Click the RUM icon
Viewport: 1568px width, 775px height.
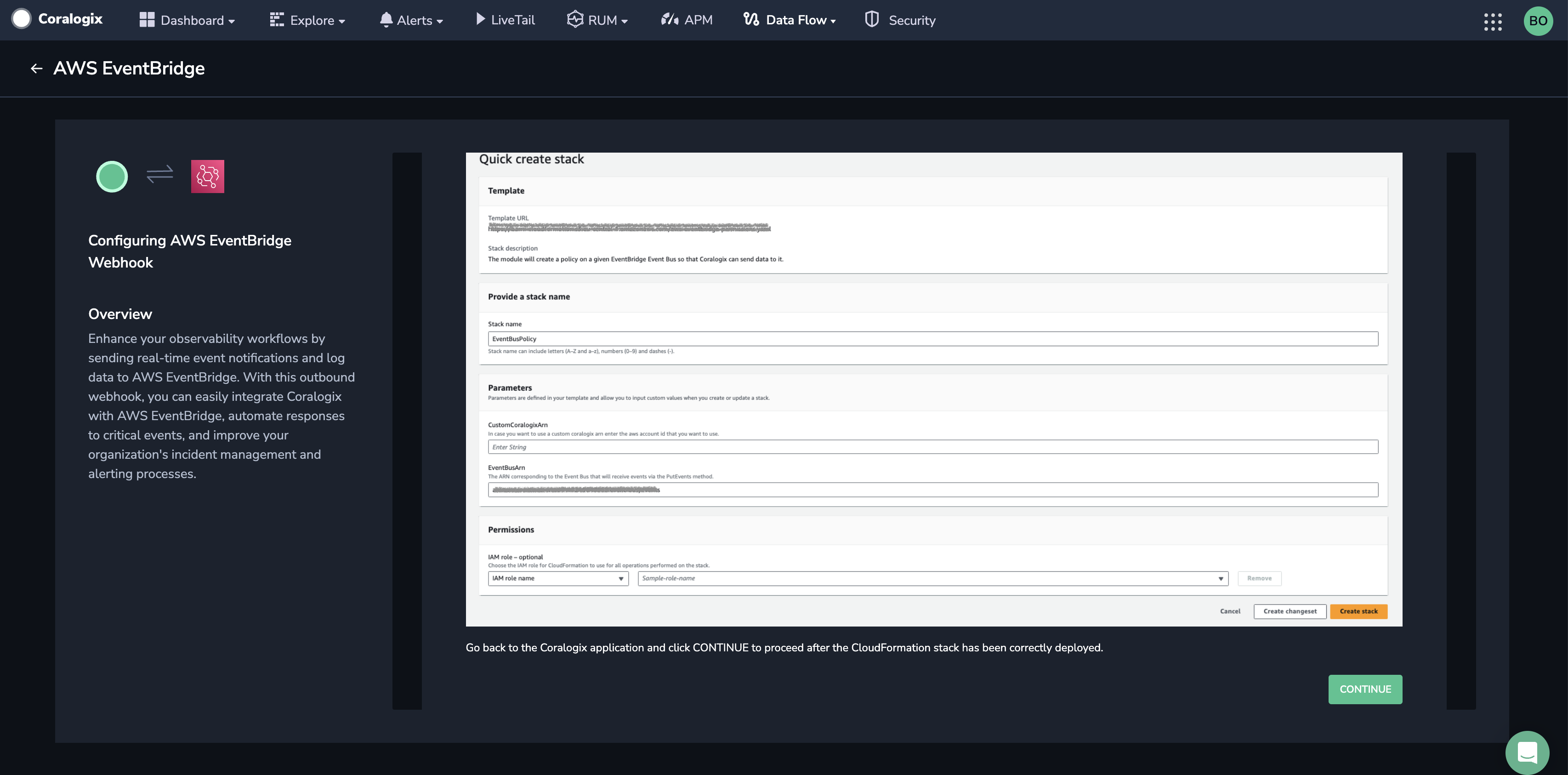pos(575,19)
